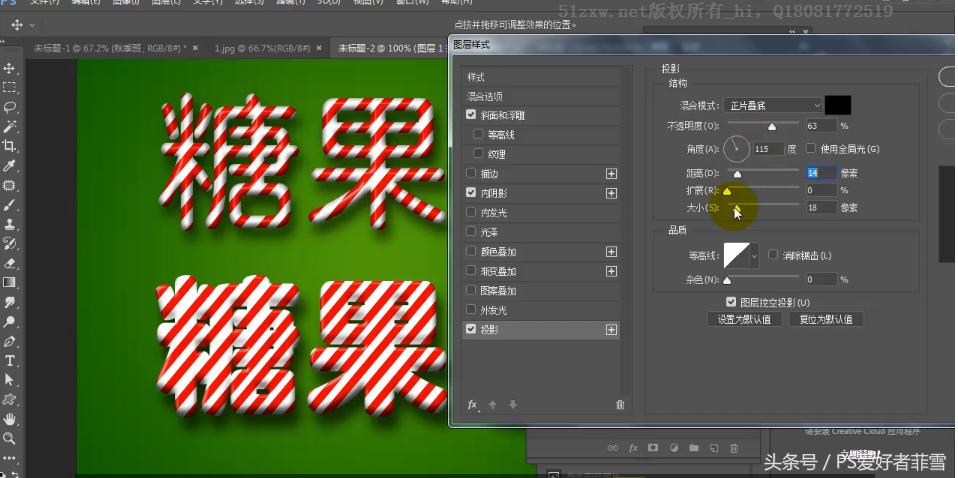Click the 复位为默认值 button
Image resolution: width=958 pixels, height=478 pixels.
(825, 319)
